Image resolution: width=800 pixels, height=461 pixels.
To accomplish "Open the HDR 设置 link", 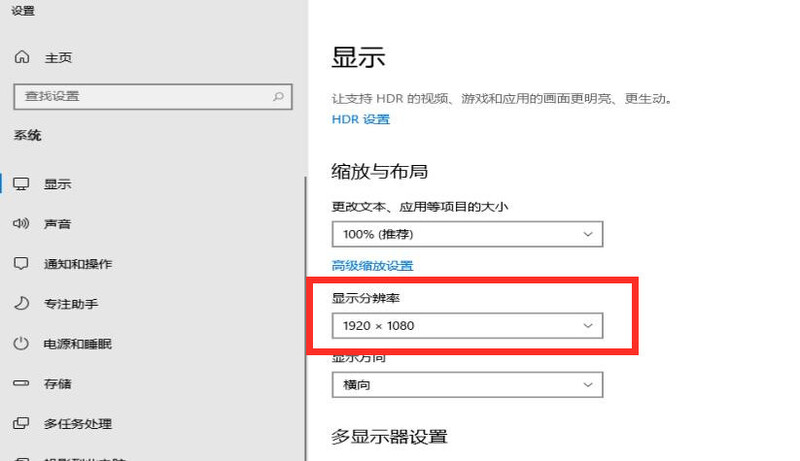I will [x=361, y=119].
